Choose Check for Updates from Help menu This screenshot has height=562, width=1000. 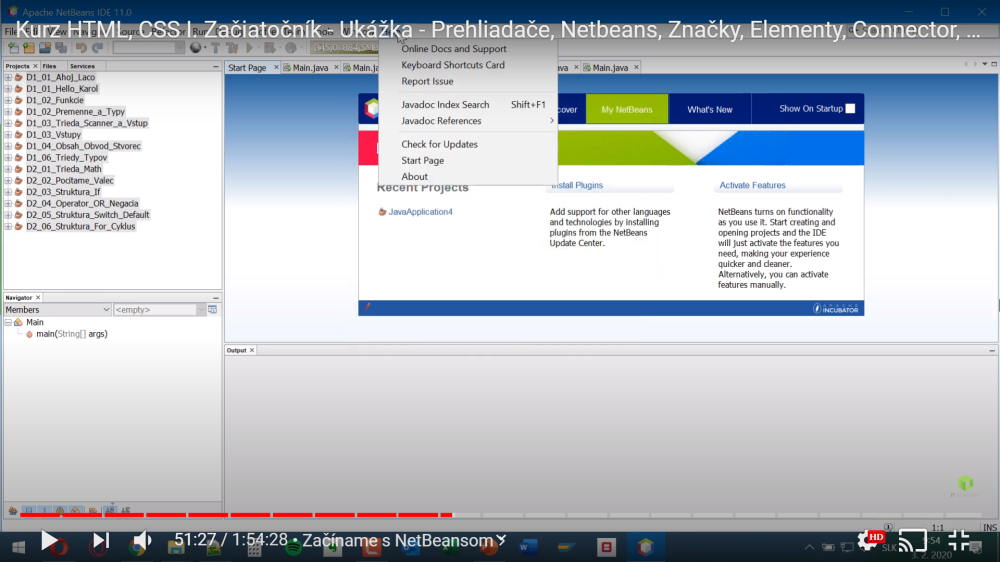point(439,144)
